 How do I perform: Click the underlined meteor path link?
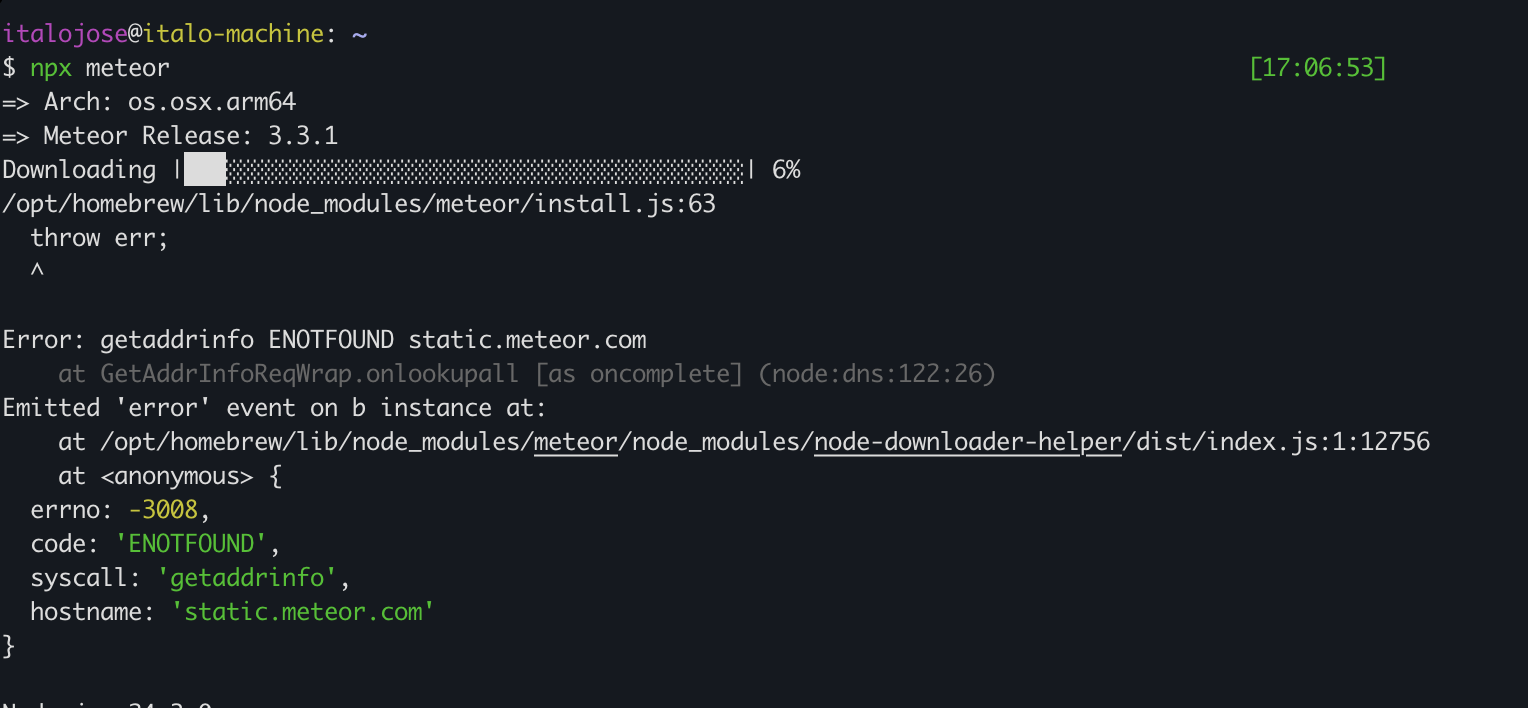[x=576, y=442]
